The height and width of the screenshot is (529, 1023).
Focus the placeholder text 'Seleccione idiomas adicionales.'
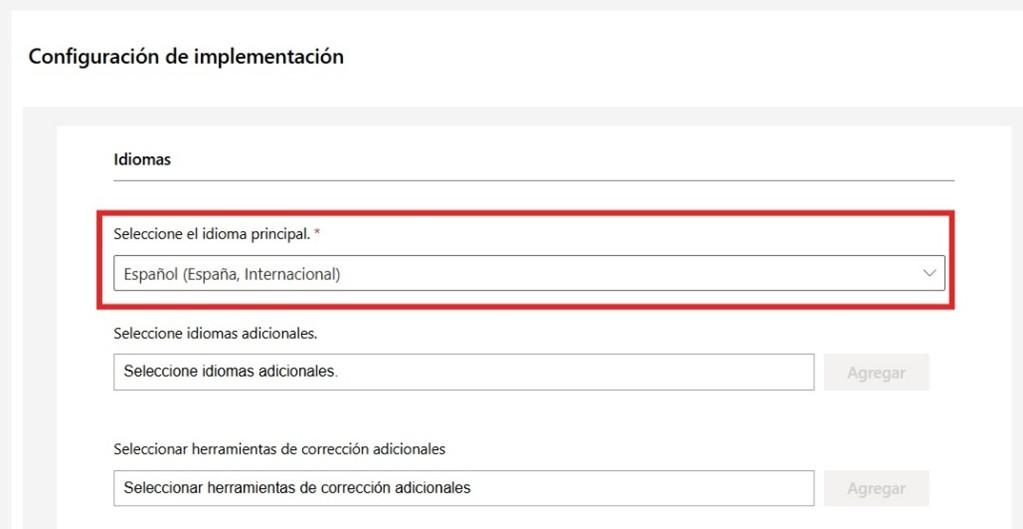pos(231,372)
